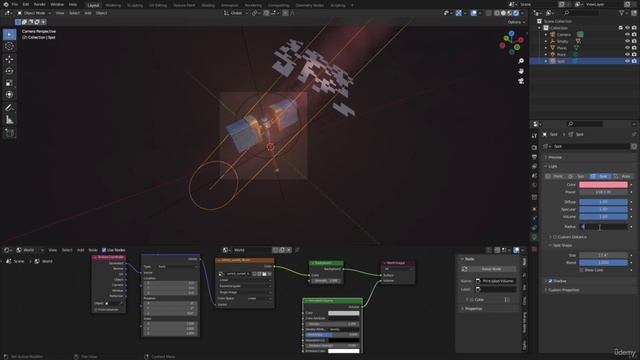This screenshot has width=640, height=360.
Task: Click the Spot Size angle field
Action: tap(603, 255)
